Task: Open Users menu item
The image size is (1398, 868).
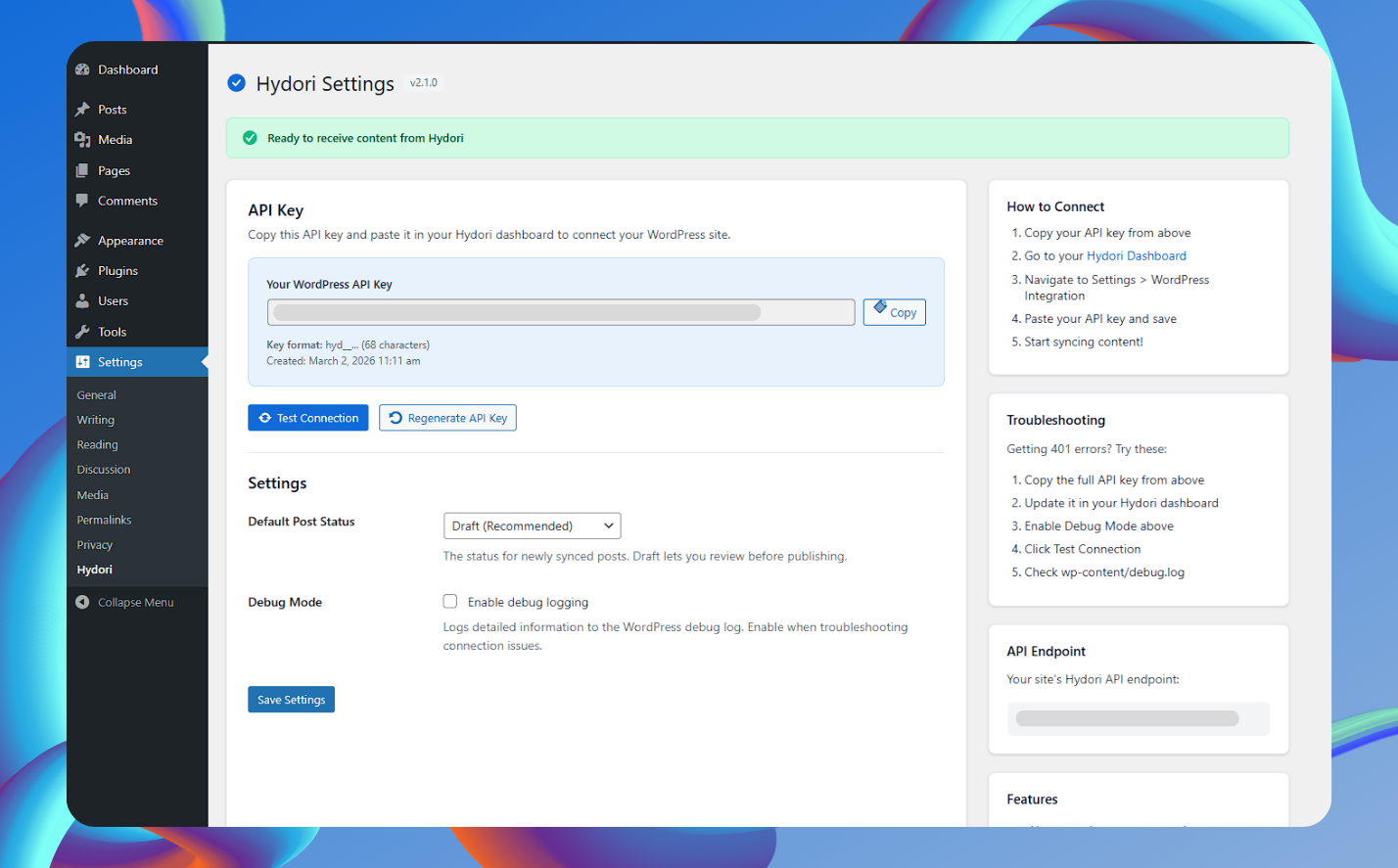Action: tap(137, 301)
